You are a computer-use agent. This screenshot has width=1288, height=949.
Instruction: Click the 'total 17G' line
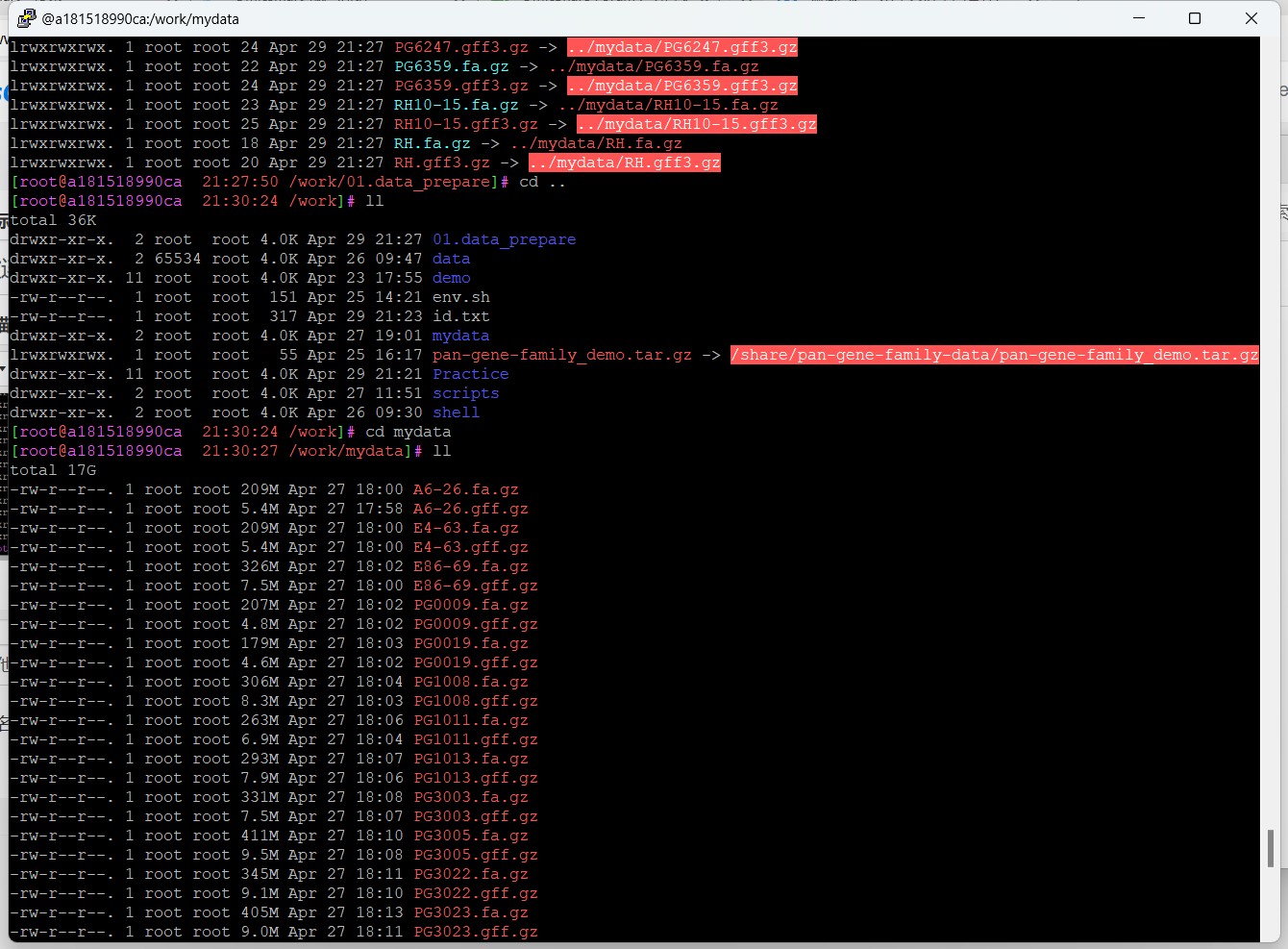tap(53, 470)
